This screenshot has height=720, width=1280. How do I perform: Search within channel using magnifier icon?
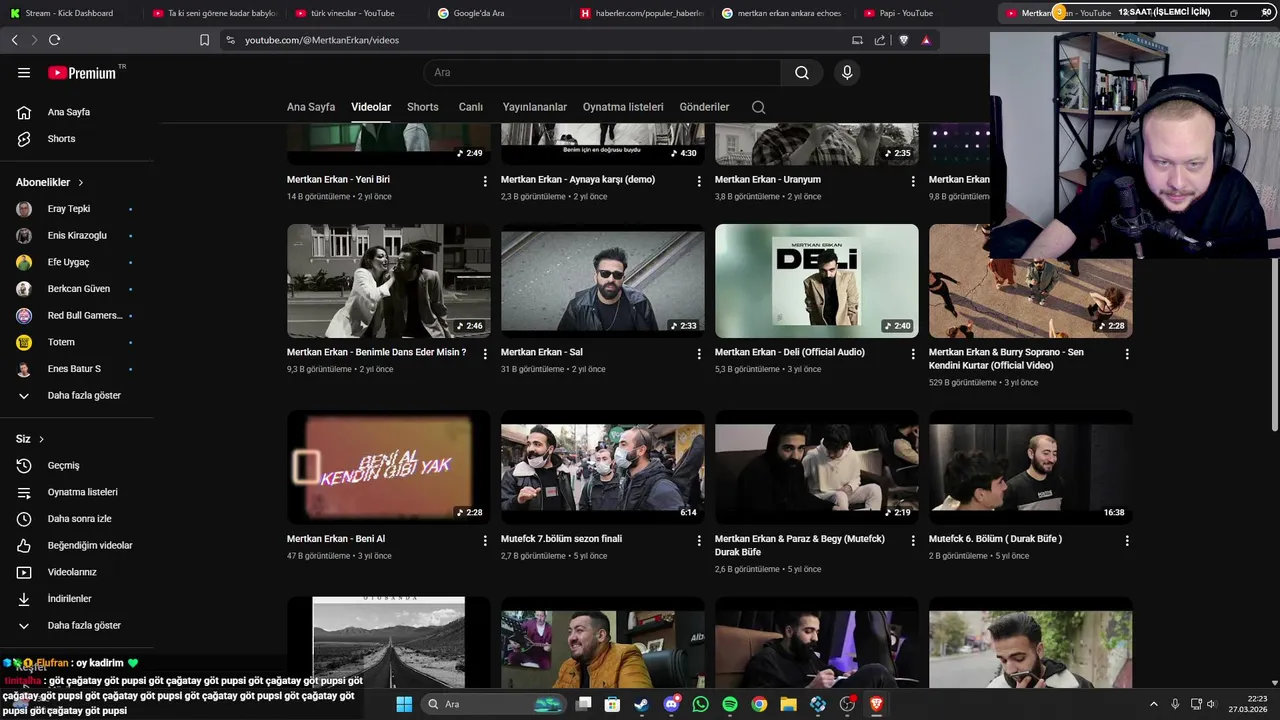[758, 107]
